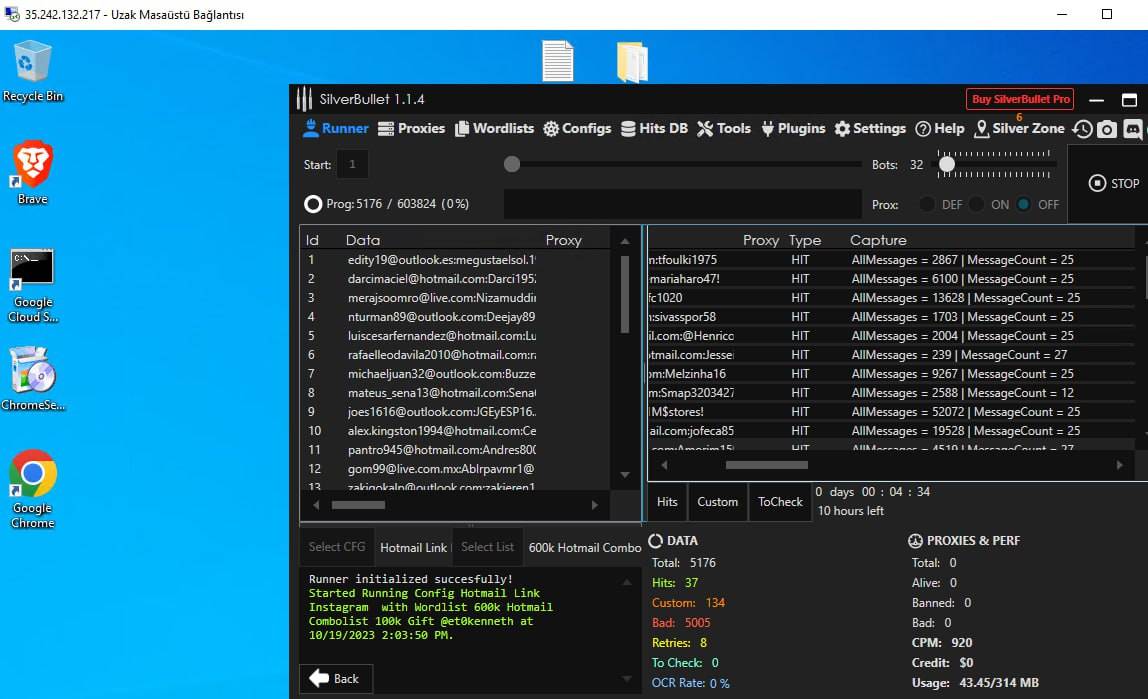Image resolution: width=1148 pixels, height=699 pixels.
Task: Click the Buy SilverBullet Pro button
Action: point(1021,99)
